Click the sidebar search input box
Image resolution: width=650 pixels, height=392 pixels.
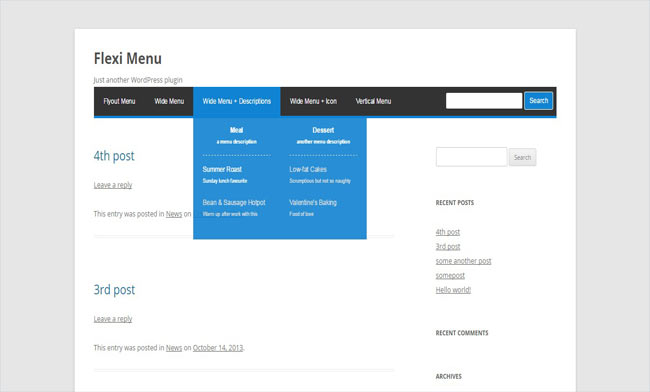(x=471, y=157)
